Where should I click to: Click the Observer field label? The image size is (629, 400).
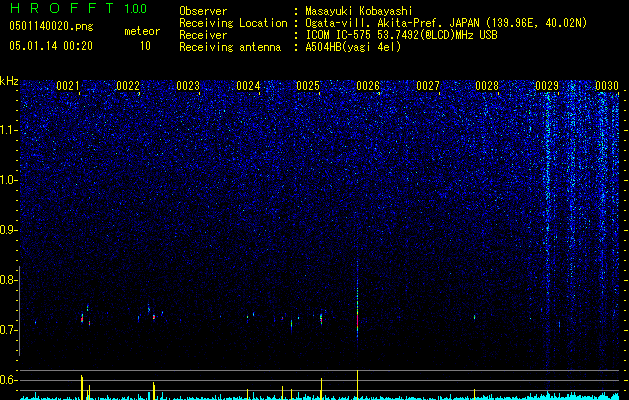[203, 11]
